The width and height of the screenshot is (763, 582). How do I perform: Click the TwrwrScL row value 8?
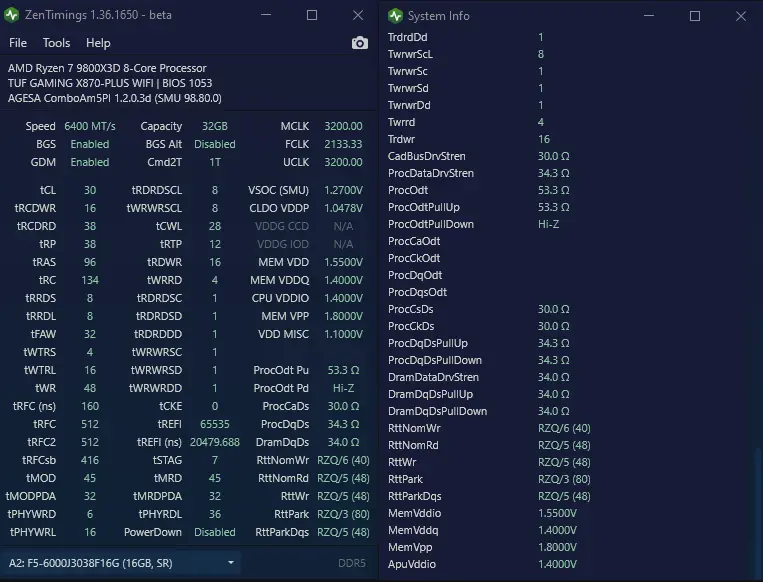(x=541, y=55)
